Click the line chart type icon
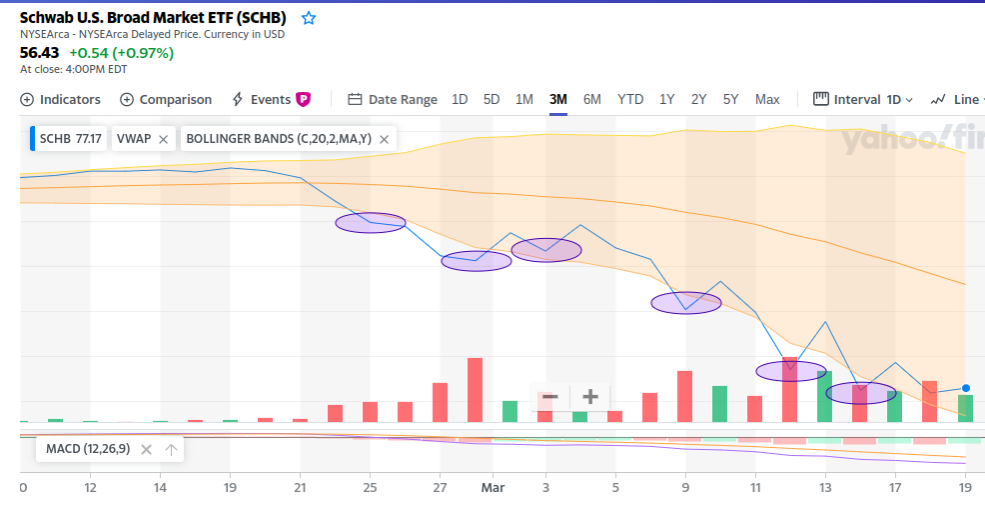Viewport: 985px width, 516px height. click(938, 99)
